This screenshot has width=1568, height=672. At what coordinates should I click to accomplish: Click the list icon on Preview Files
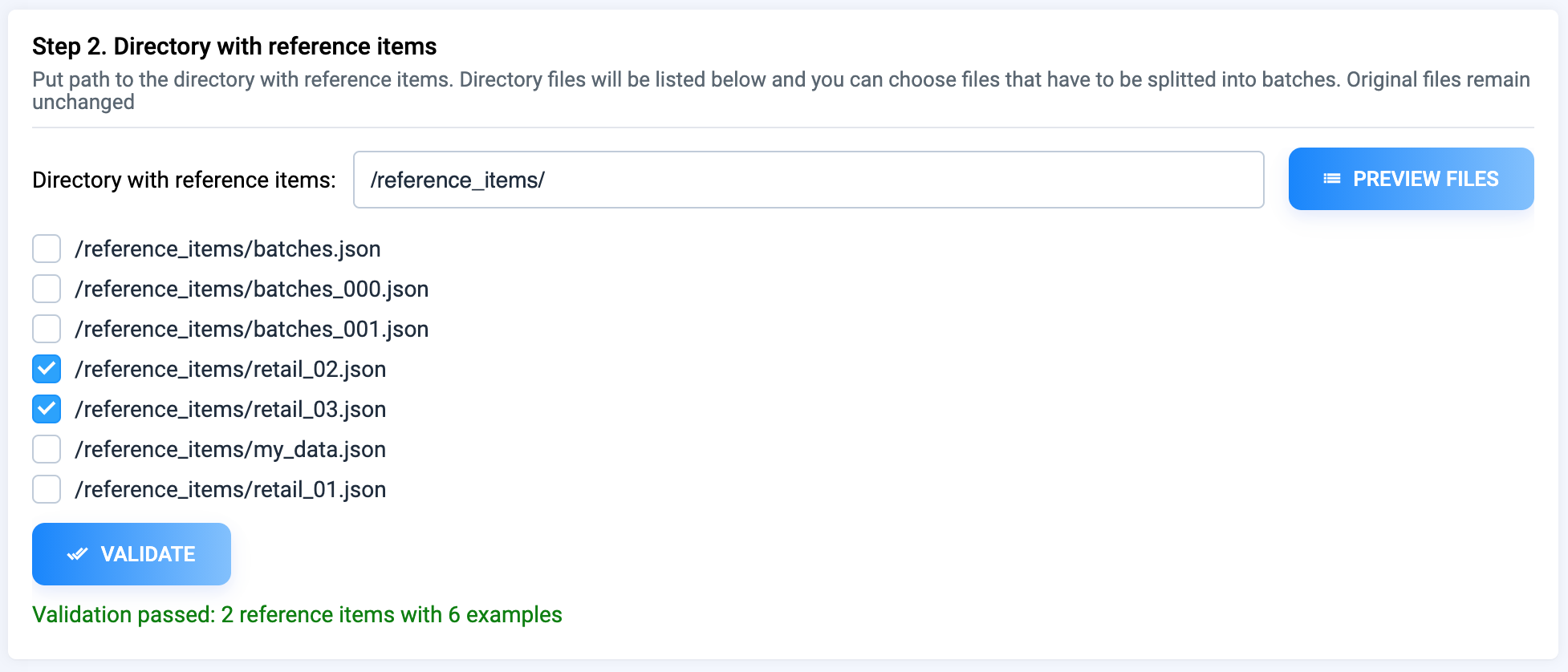1332,179
